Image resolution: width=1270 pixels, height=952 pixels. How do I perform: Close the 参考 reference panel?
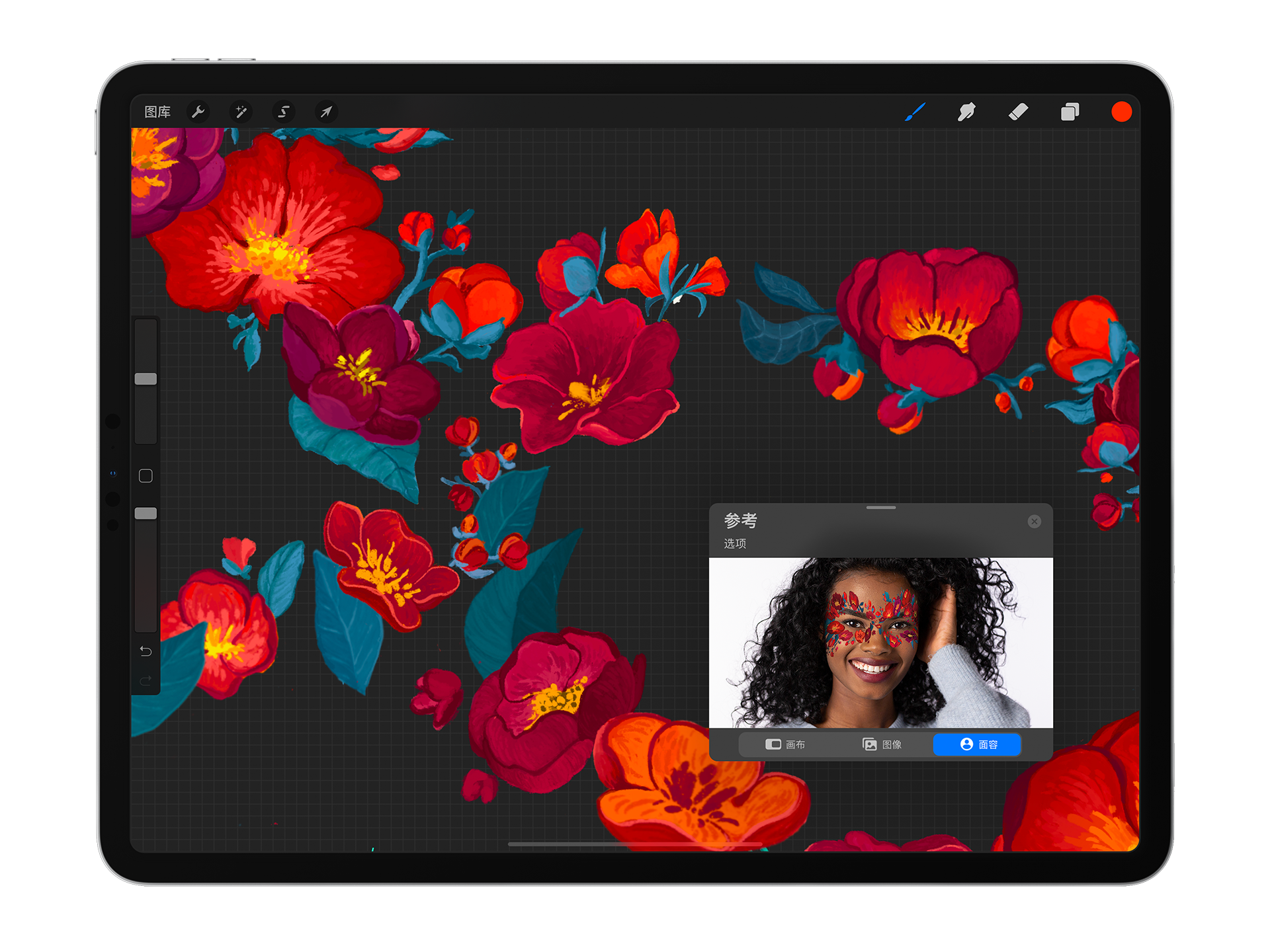1035,522
